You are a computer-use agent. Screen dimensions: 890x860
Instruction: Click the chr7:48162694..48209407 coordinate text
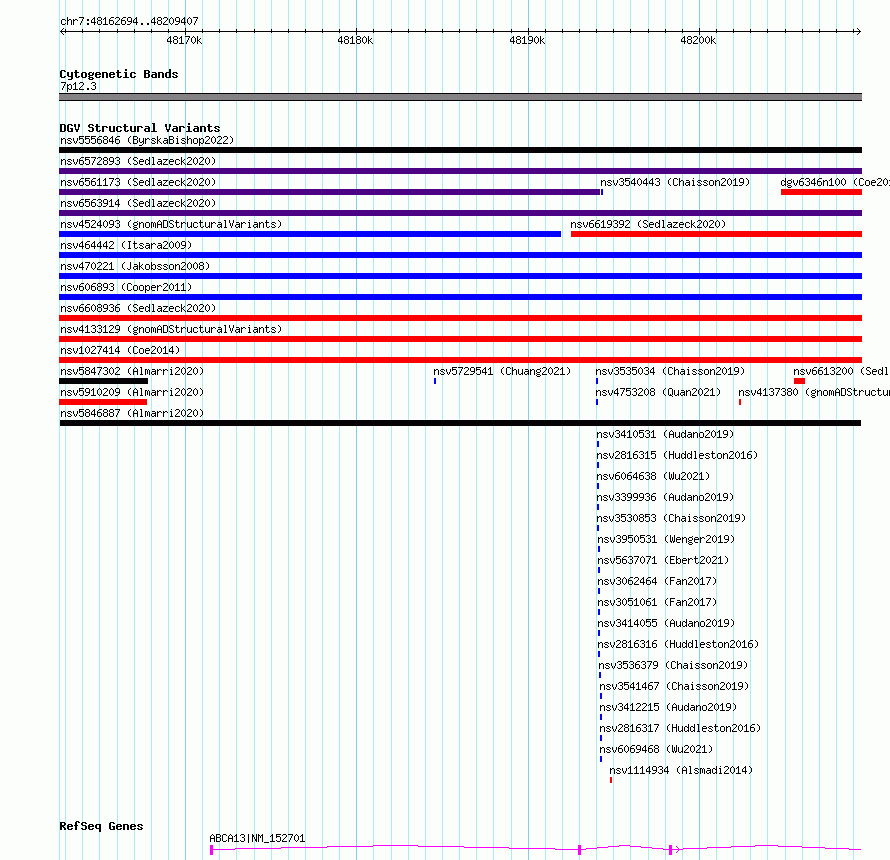(x=129, y=22)
